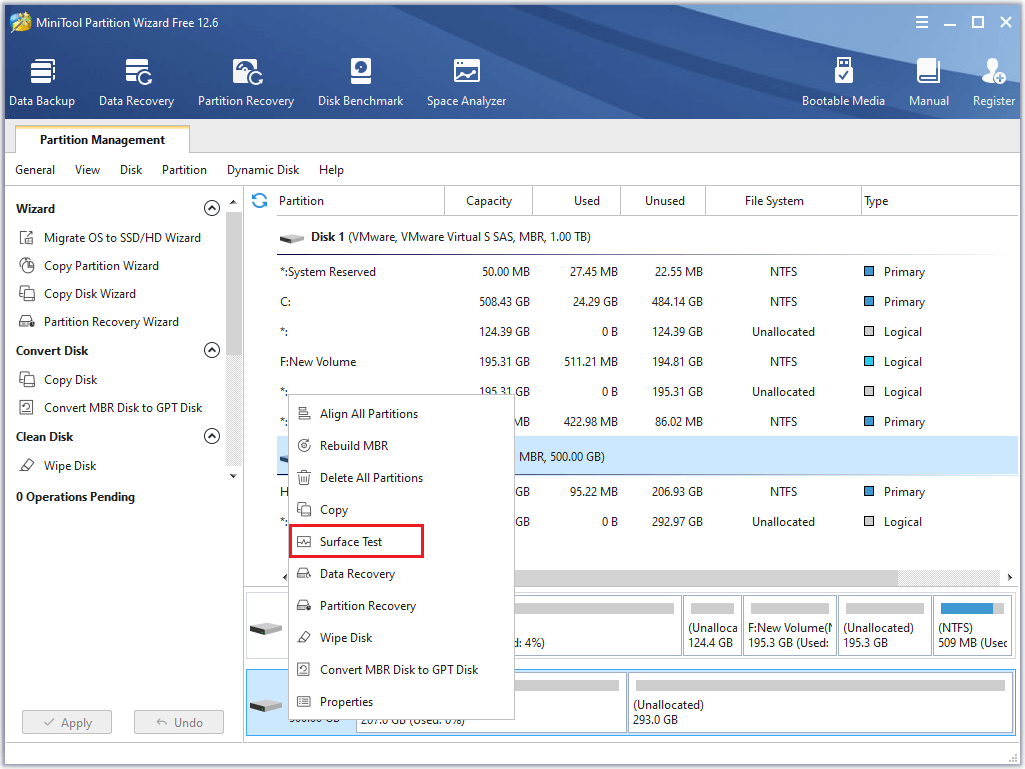This screenshot has height=769, width=1025.
Task: Collapse the Convert Disk section
Action: [211, 351]
